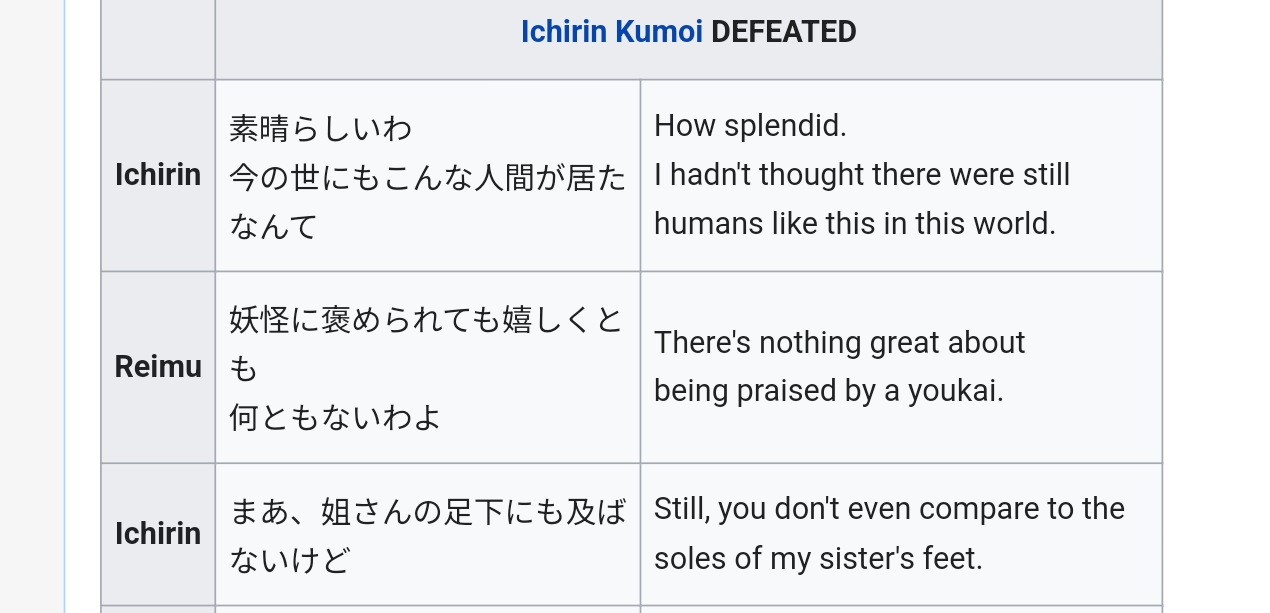The image size is (1270, 613).
Task: Click the empty header cell left of Ichirin Kumoi
Action: click(x=158, y=38)
